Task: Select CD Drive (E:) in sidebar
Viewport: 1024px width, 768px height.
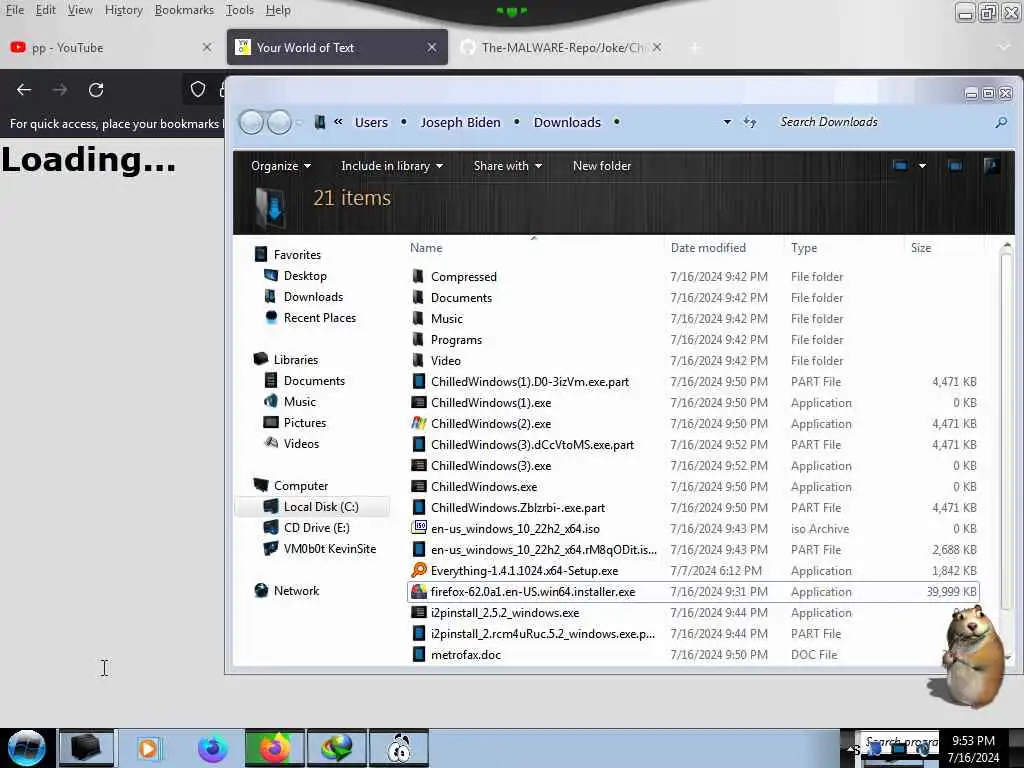Action: 307,528
